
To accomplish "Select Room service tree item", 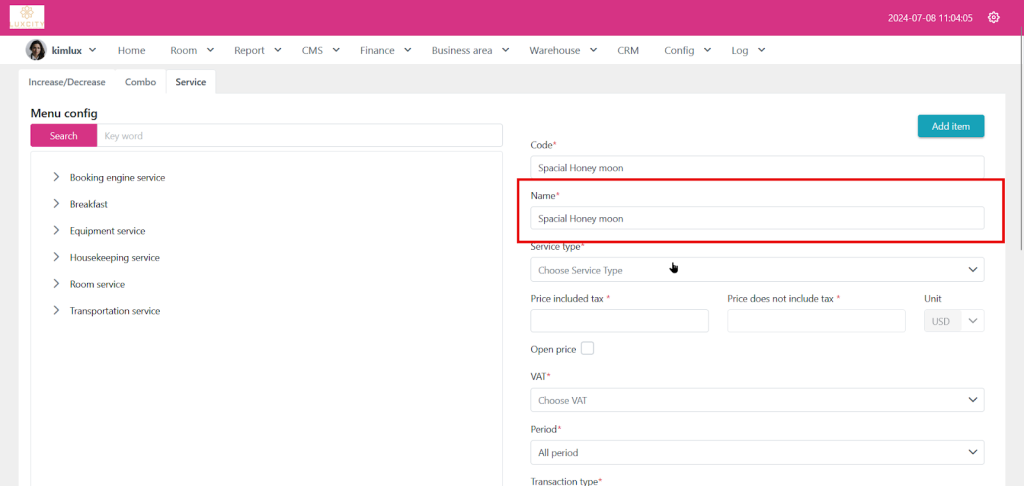I will [x=97, y=284].
